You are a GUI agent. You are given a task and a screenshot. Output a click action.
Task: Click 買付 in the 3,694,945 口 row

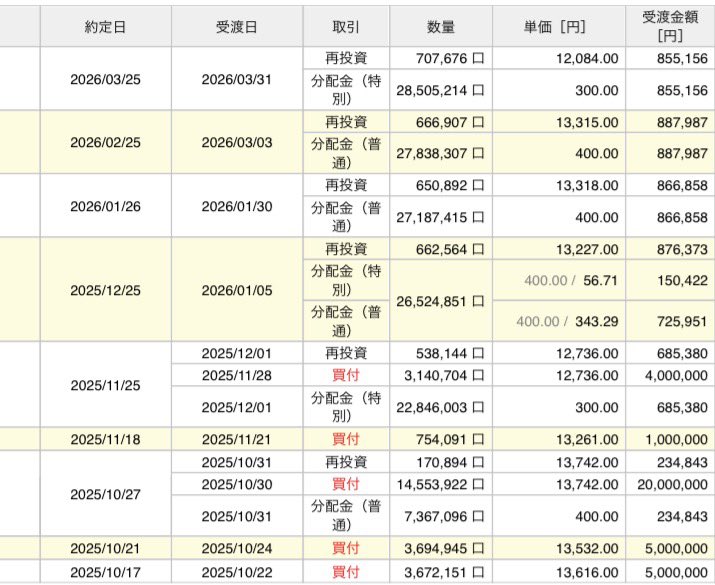[346, 548]
